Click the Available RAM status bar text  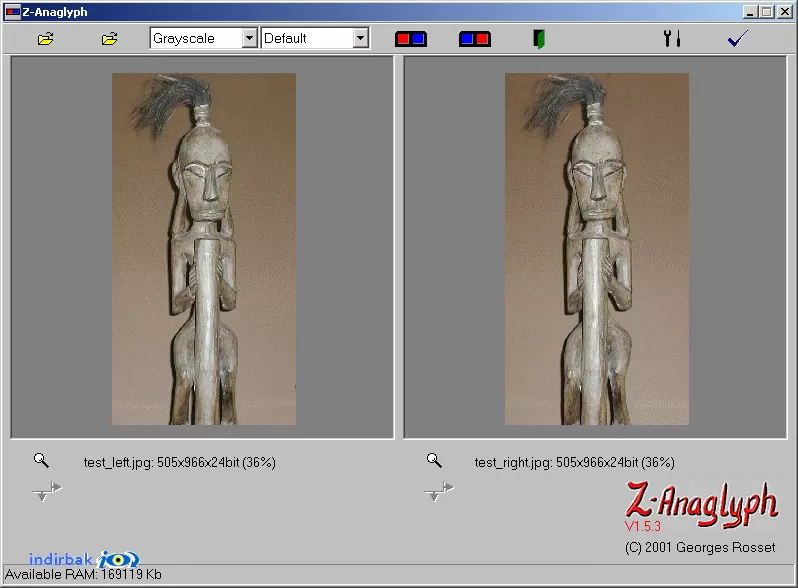coord(83,575)
